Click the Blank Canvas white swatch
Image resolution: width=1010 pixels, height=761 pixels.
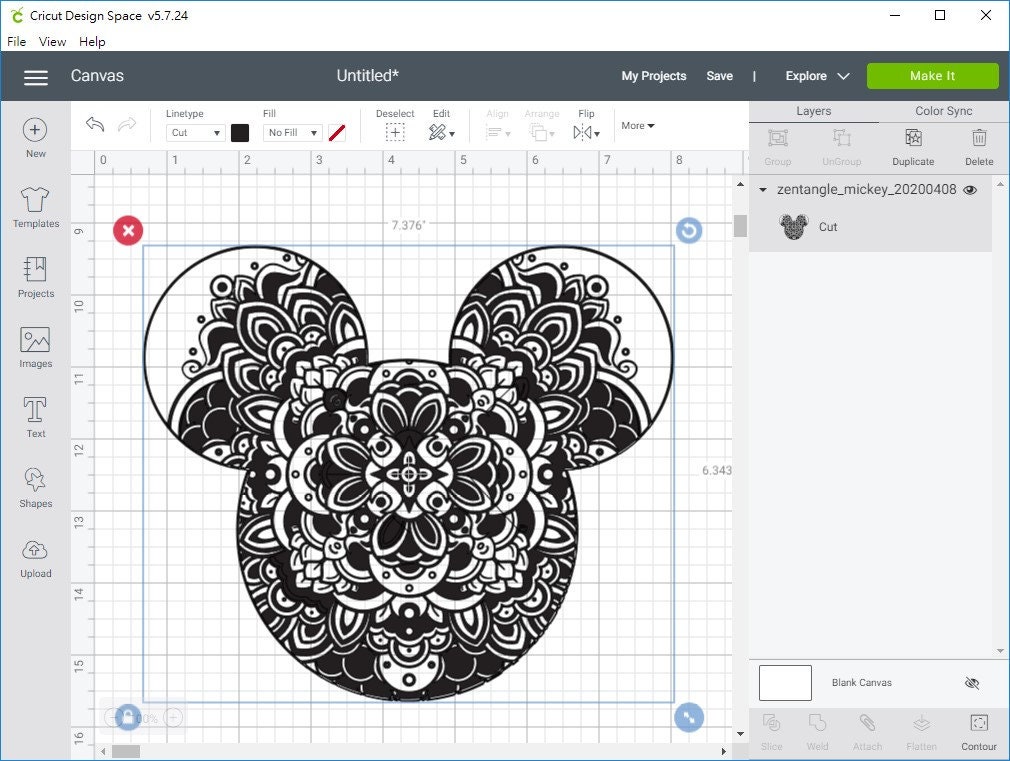tap(785, 683)
